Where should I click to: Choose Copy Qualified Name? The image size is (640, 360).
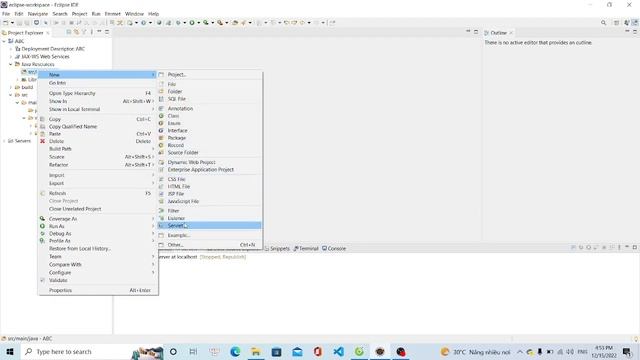click(x=98, y=127)
